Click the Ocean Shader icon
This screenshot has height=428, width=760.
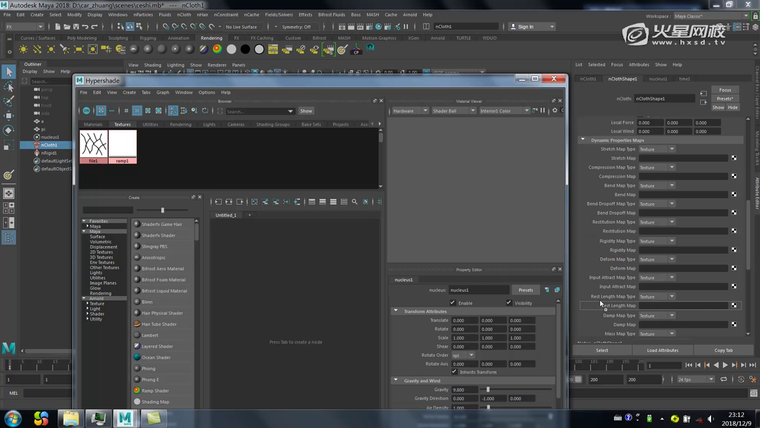tap(135, 357)
